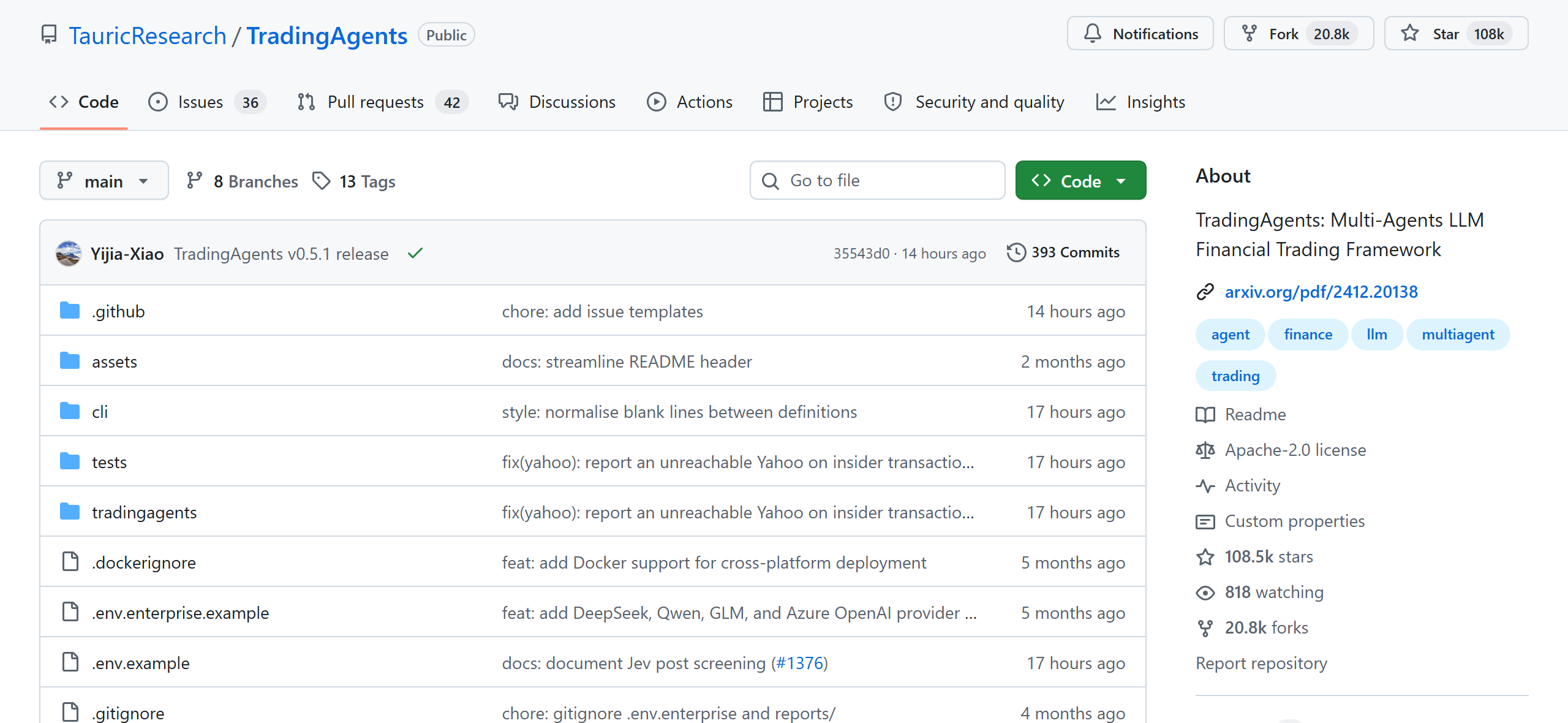Click the bell icon in Notifications

click(1092, 33)
